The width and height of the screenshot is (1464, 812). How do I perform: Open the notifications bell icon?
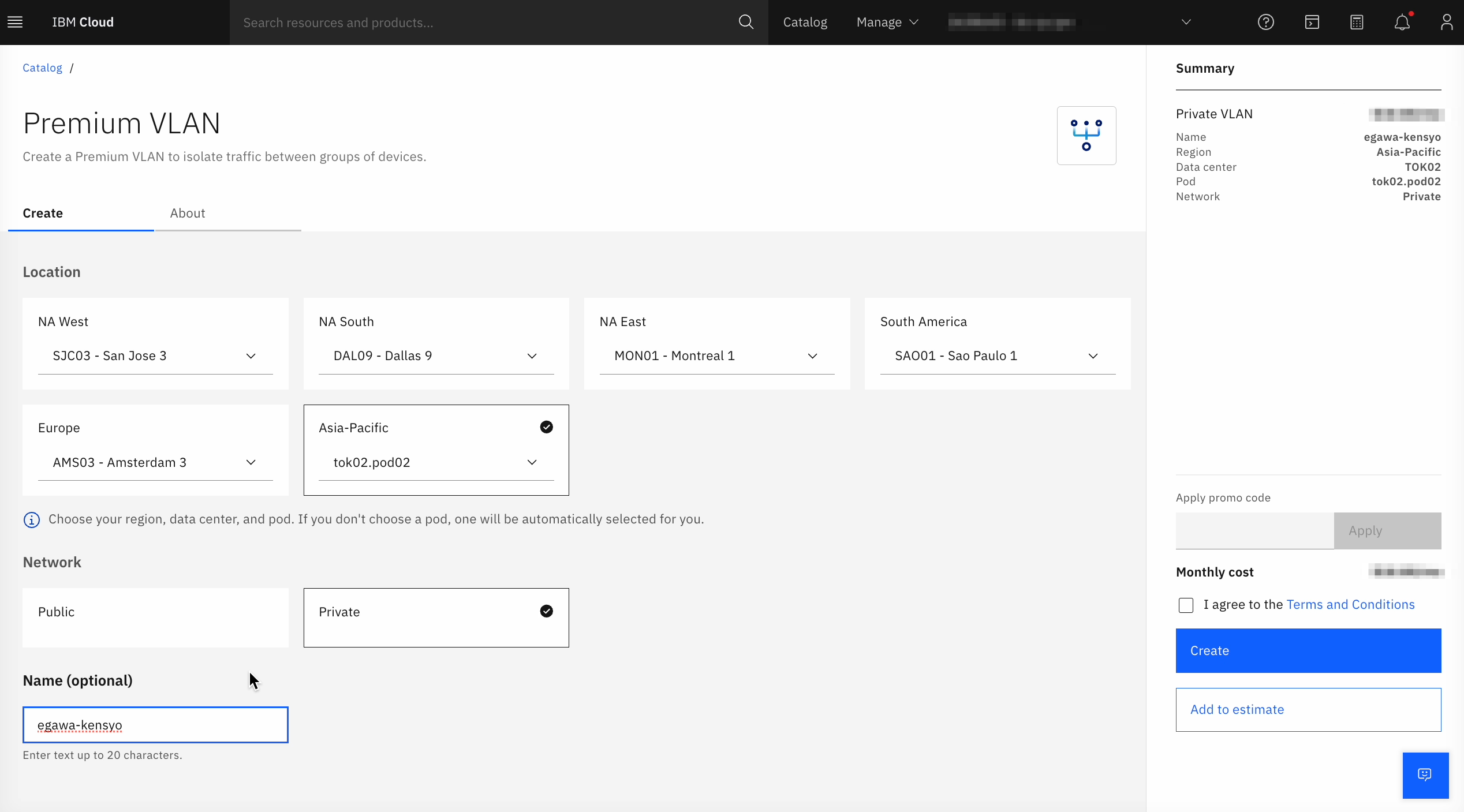click(x=1402, y=22)
